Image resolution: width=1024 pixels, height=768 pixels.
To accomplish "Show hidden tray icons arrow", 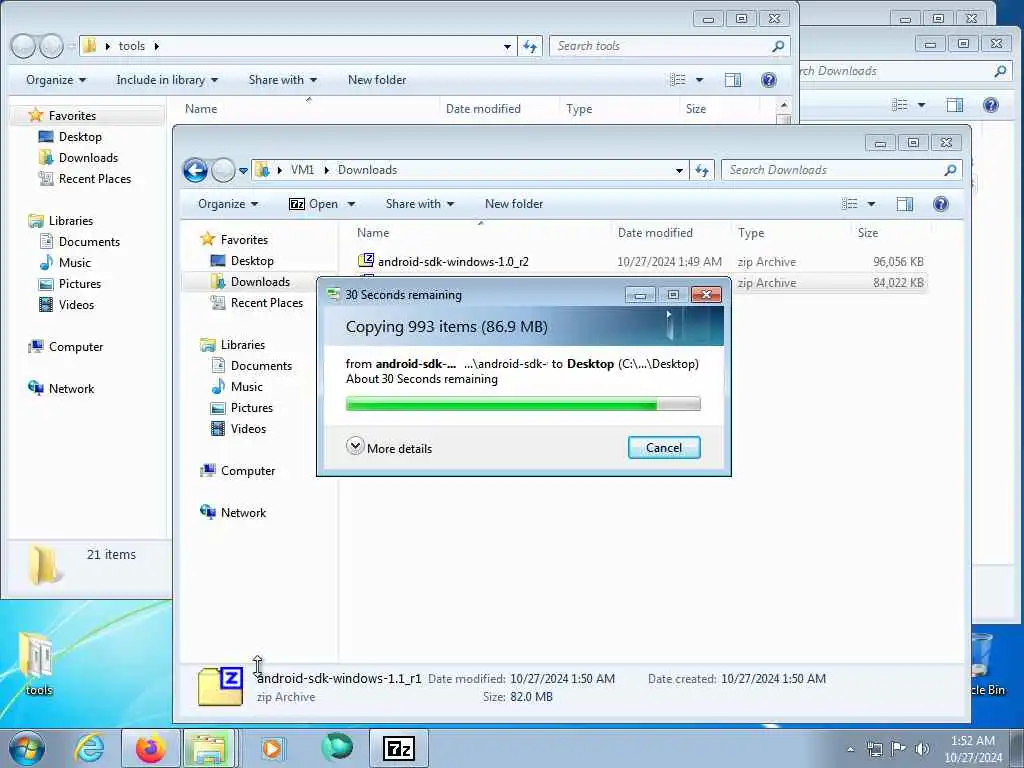I will pos(850,749).
